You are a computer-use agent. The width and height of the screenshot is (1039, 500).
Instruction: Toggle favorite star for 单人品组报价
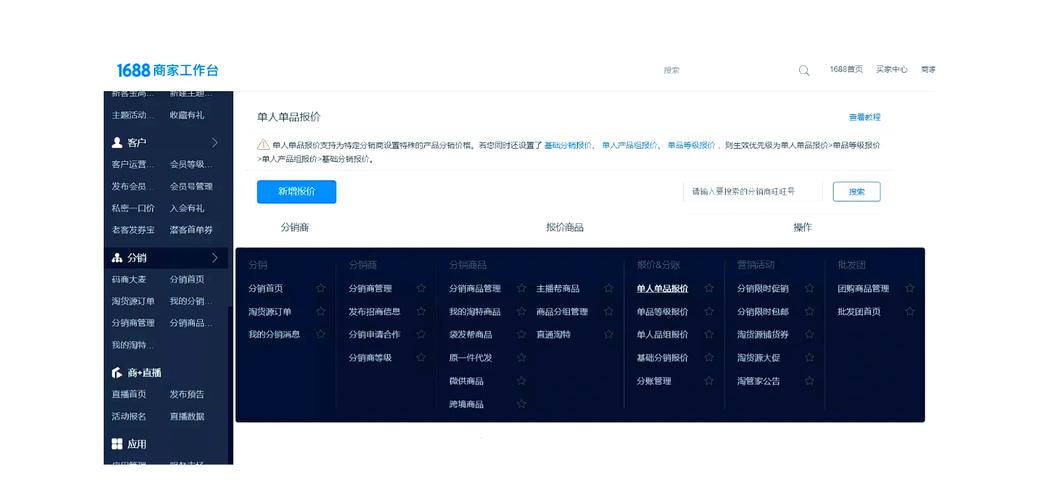click(x=709, y=334)
